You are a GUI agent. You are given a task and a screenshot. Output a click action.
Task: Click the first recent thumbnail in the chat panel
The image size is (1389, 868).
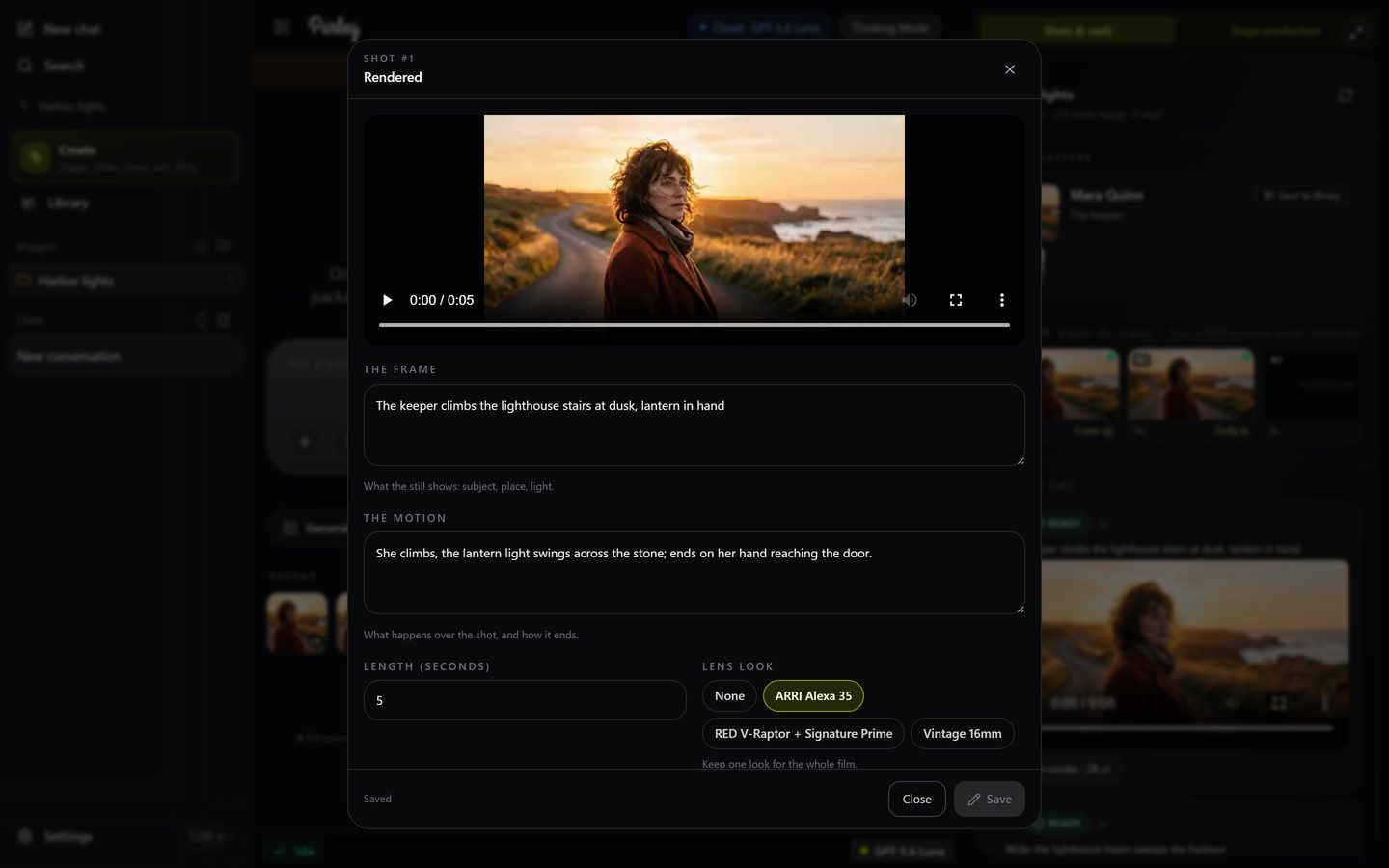point(297,623)
